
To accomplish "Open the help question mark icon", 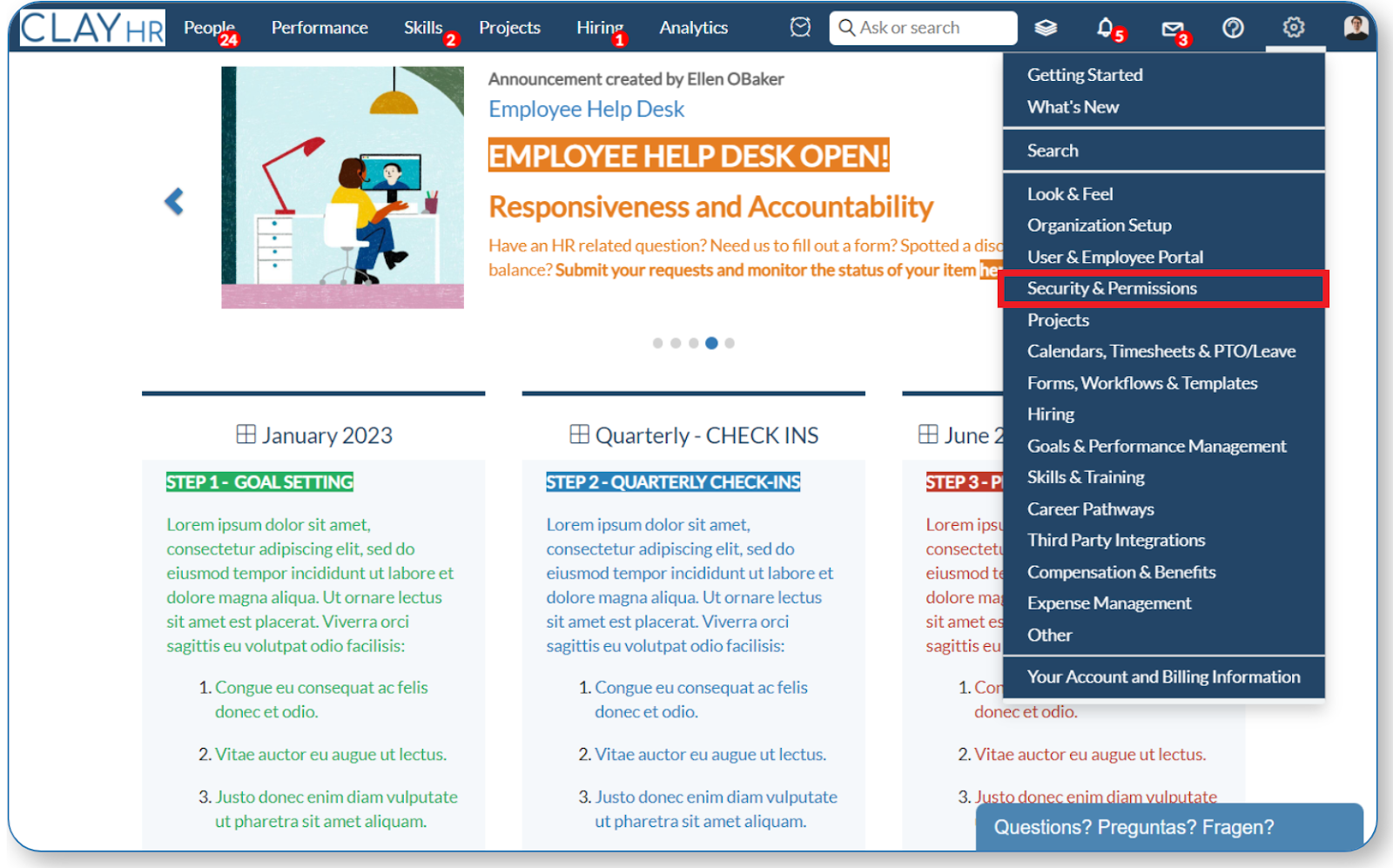I will (x=1233, y=28).
